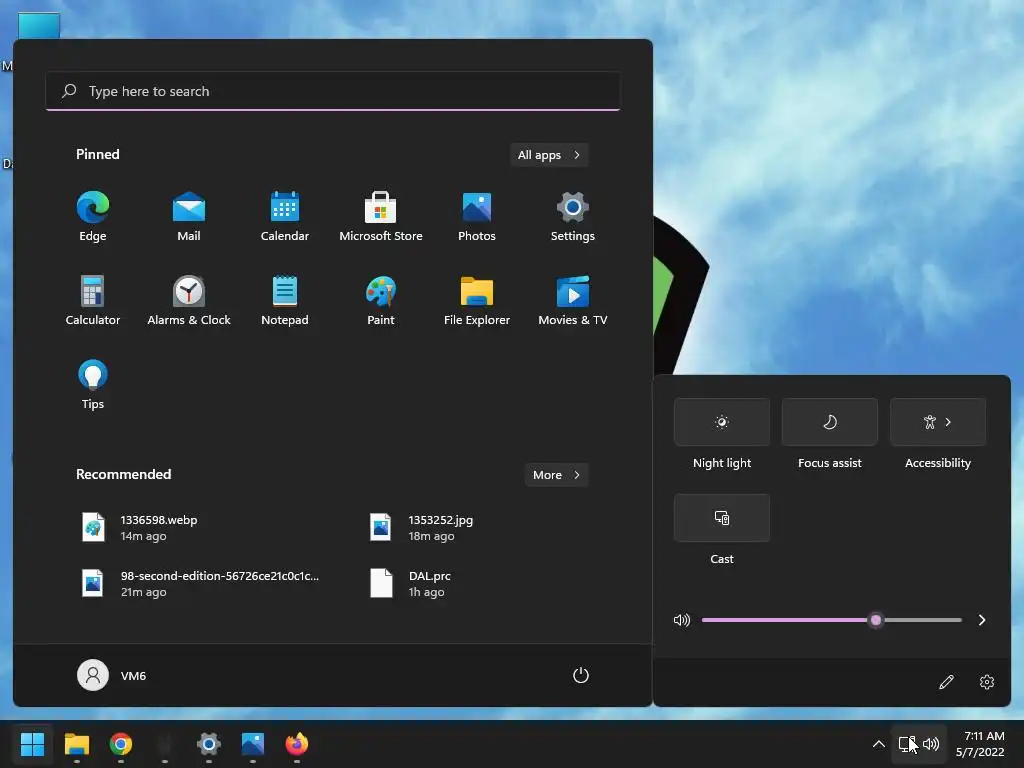Open Google Chrome from the taskbar
The image size is (1024, 768).
(x=121, y=744)
